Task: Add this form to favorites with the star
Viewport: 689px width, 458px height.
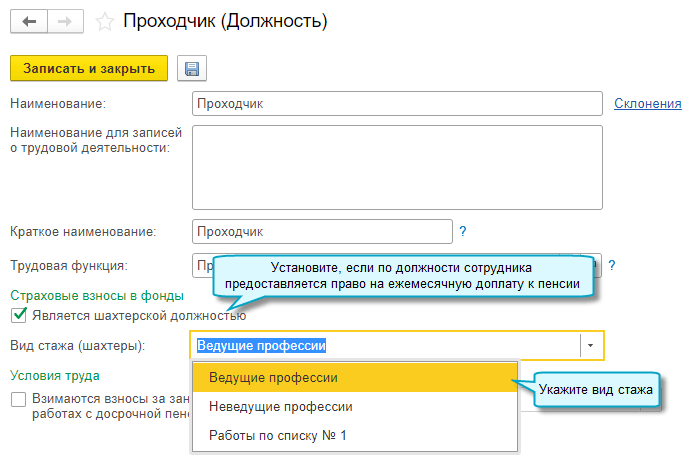Action: coord(103,20)
